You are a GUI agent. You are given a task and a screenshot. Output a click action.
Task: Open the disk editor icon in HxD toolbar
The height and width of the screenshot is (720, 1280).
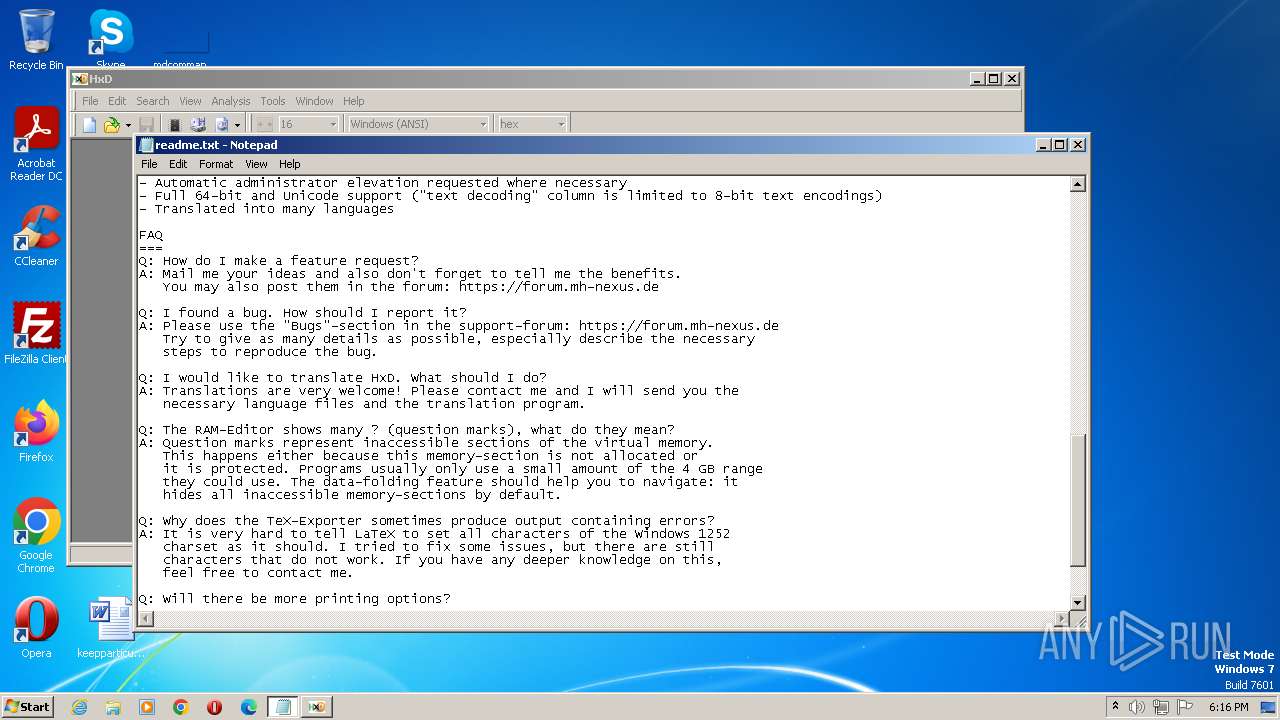197,124
